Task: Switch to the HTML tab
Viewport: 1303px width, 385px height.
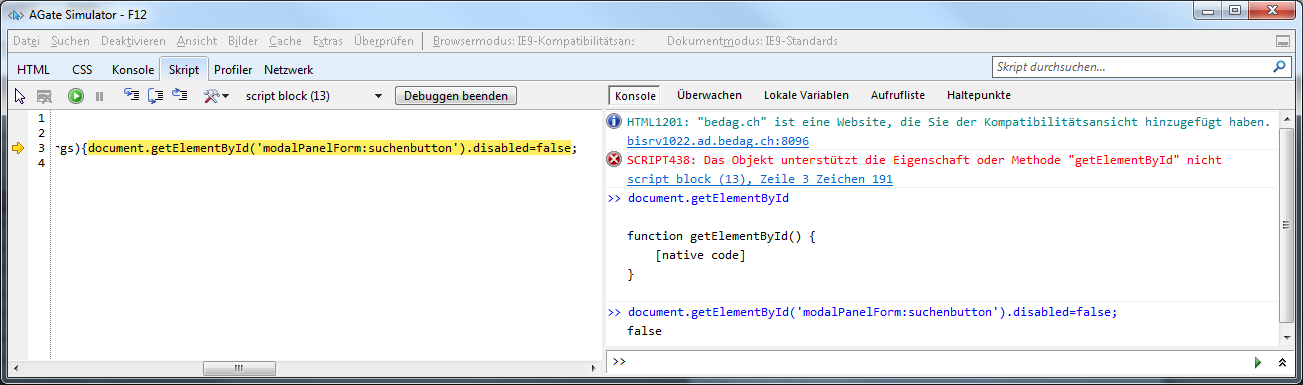Action: click(33, 70)
